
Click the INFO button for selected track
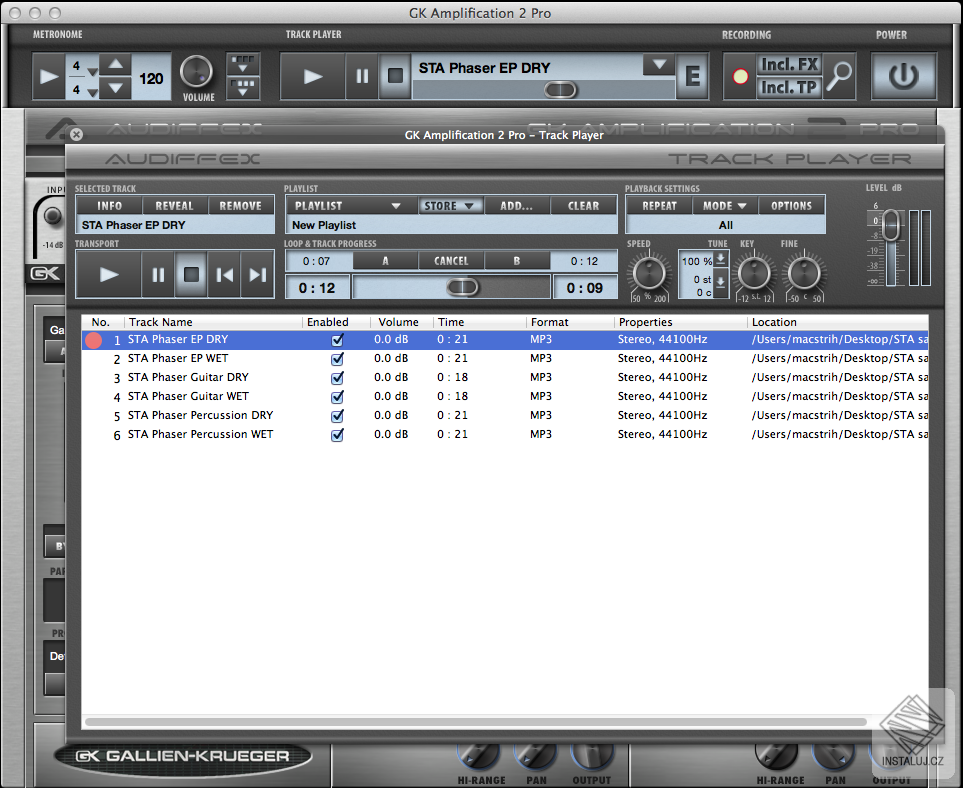(x=109, y=206)
